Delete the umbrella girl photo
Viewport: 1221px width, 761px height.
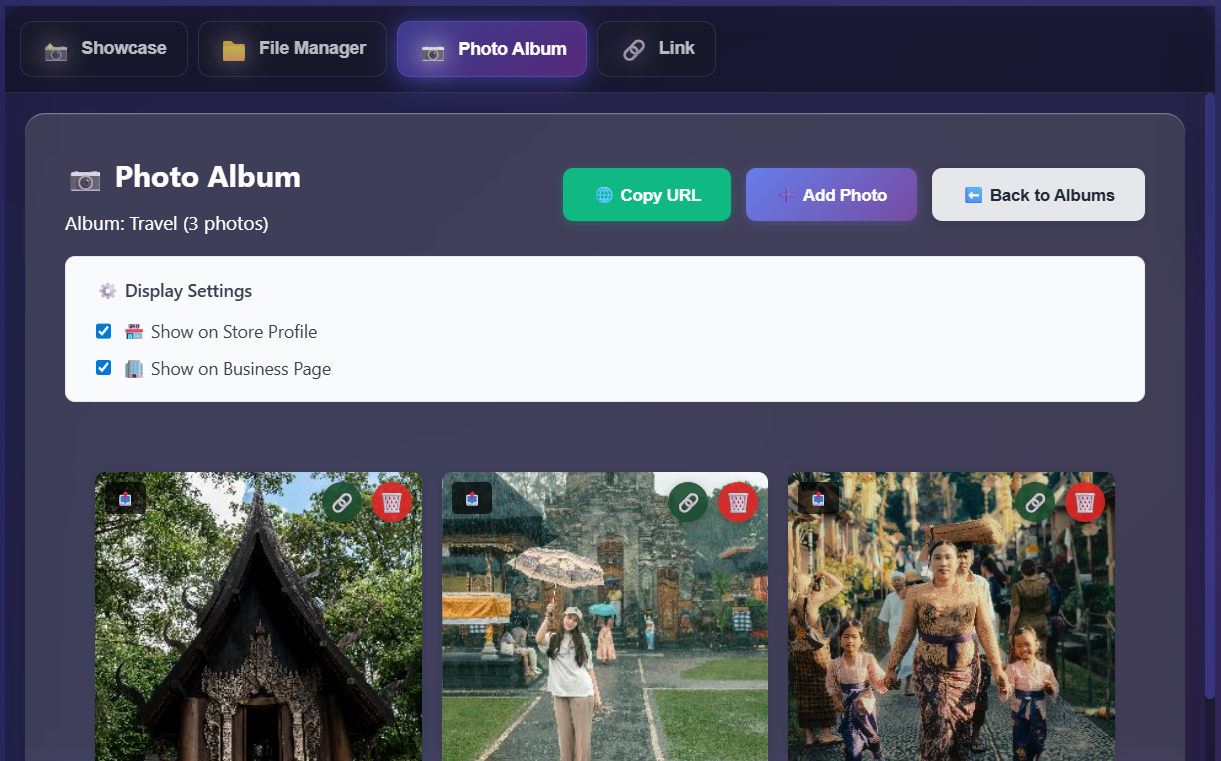738,502
